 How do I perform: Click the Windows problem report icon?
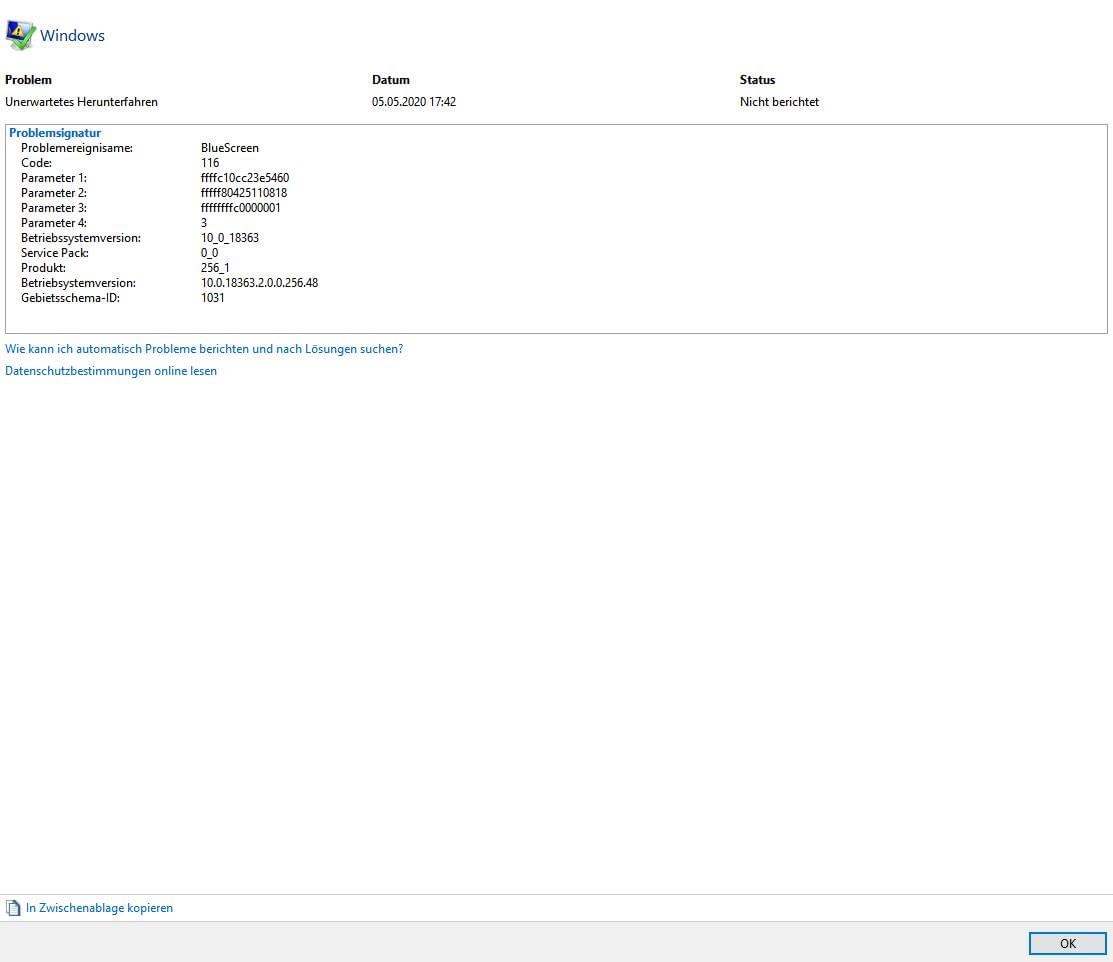pyautogui.click(x=20, y=35)
